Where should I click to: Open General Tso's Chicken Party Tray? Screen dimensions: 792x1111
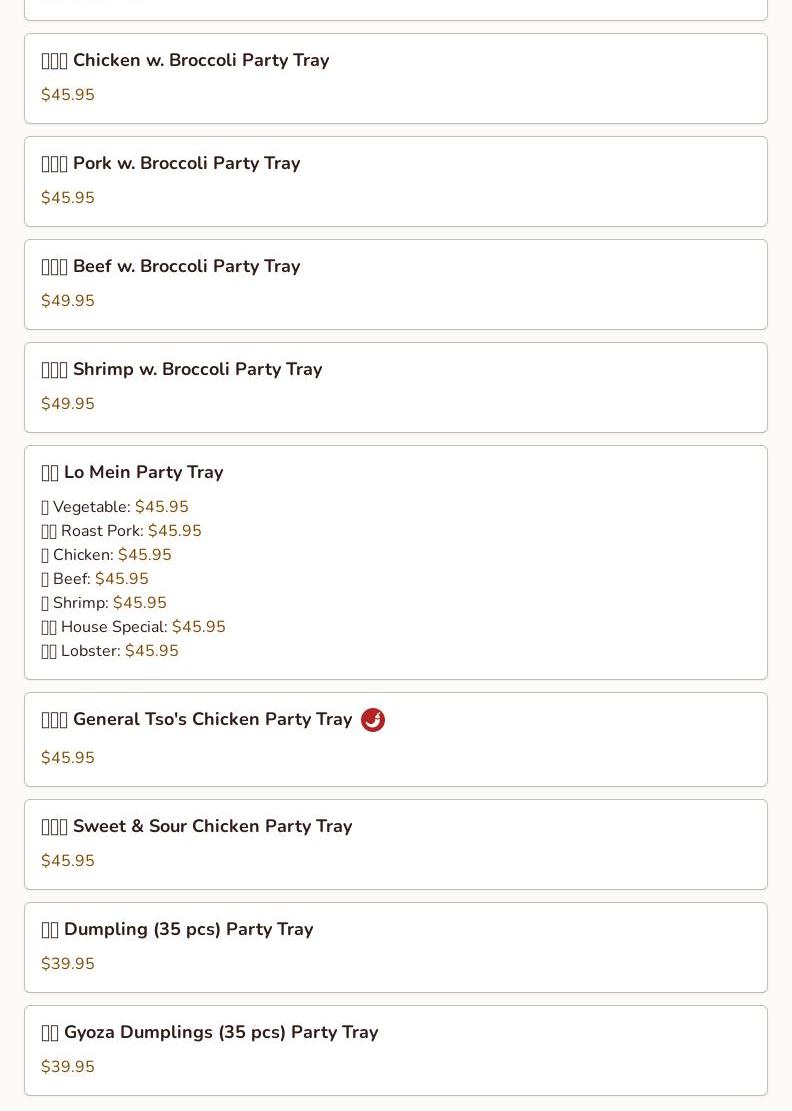(x=212, y=720)
